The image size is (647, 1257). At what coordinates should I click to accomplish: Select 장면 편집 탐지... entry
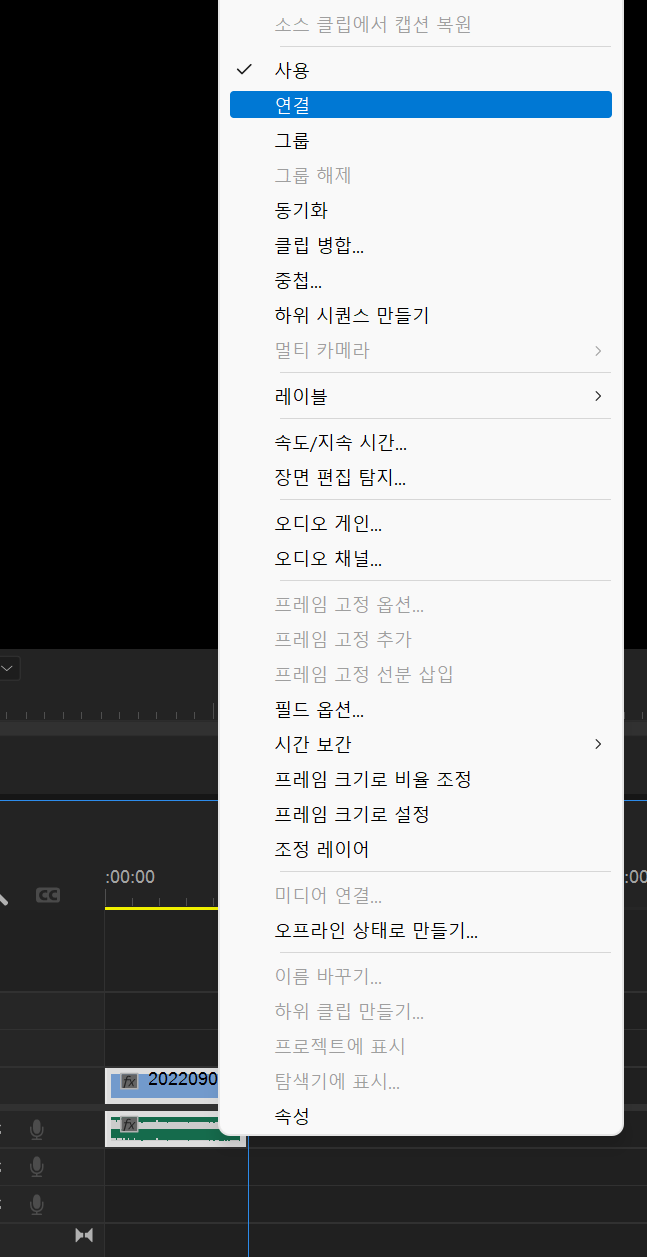[x=420, y=478]
